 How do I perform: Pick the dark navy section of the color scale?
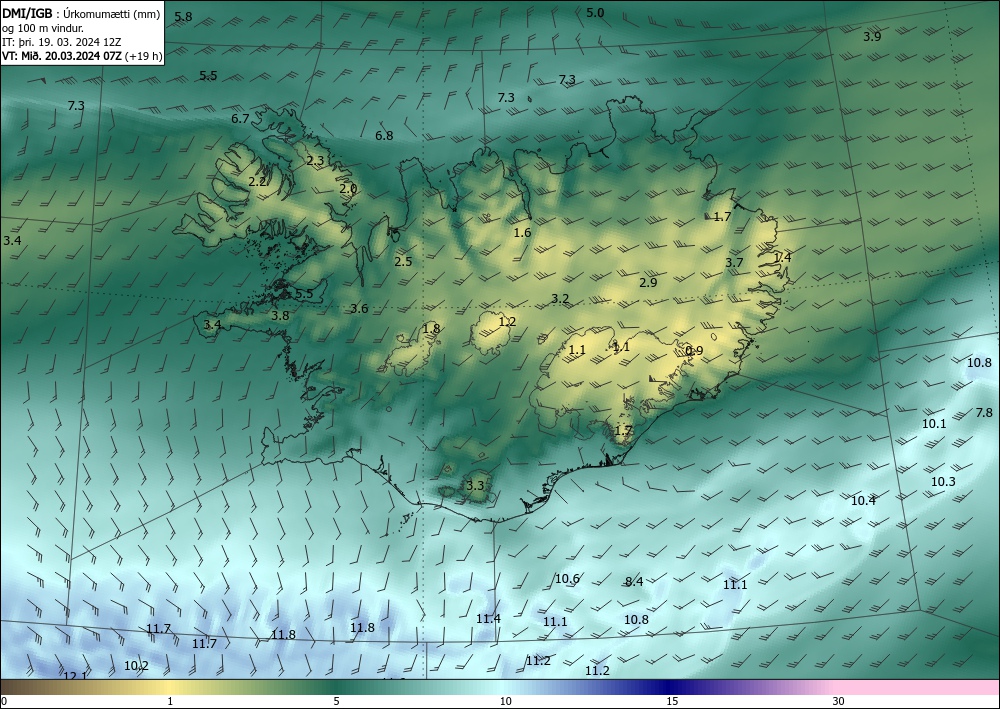coord(666,687)
